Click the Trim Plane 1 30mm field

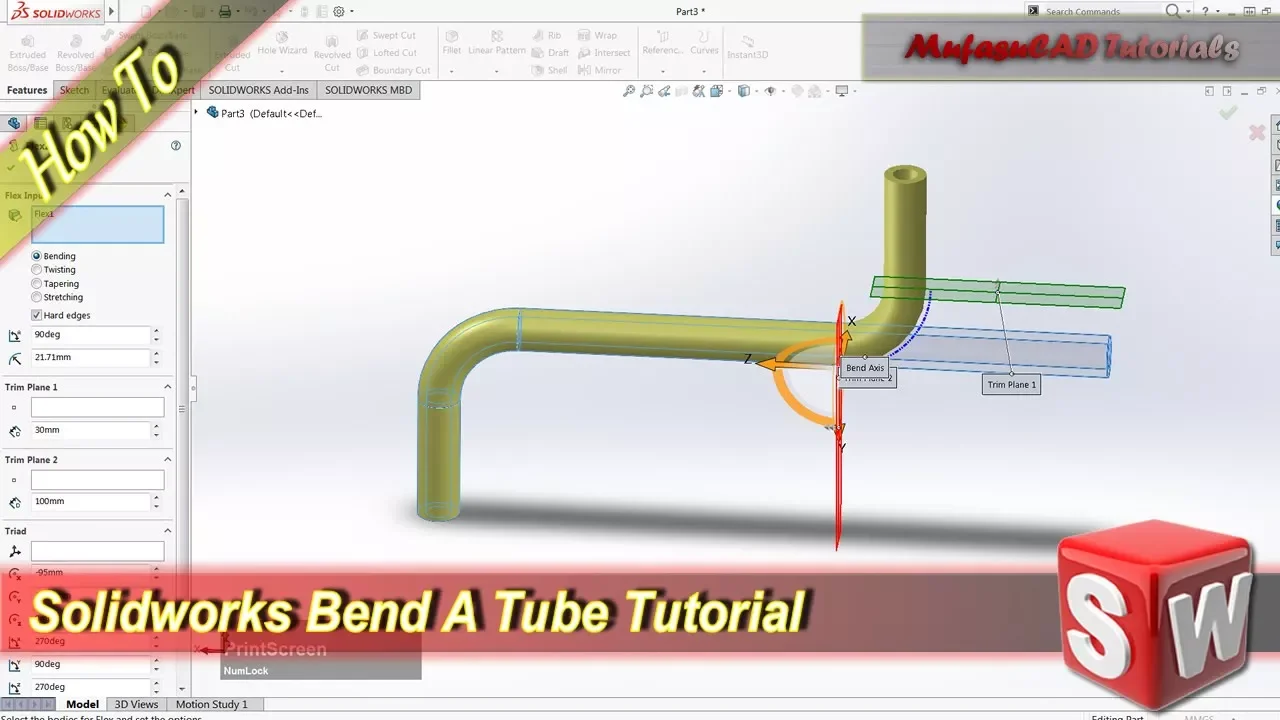(x=91, y=430)
